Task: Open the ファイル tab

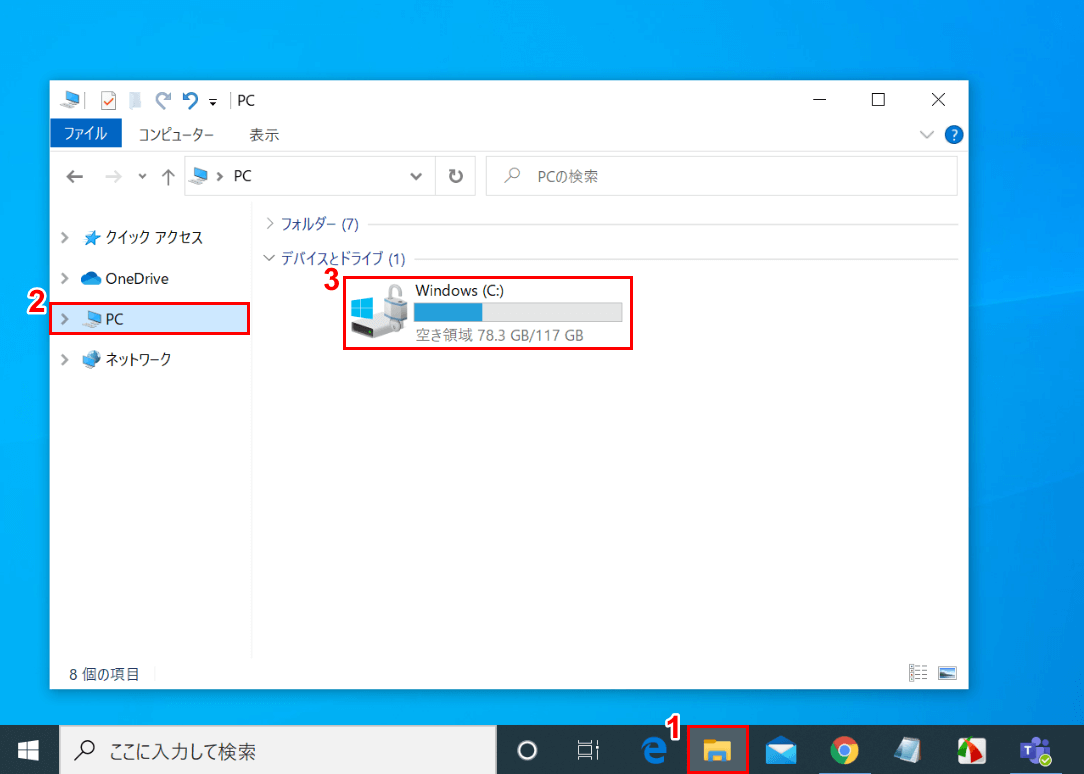Action: pyautogui.click(x=85, y=134)
